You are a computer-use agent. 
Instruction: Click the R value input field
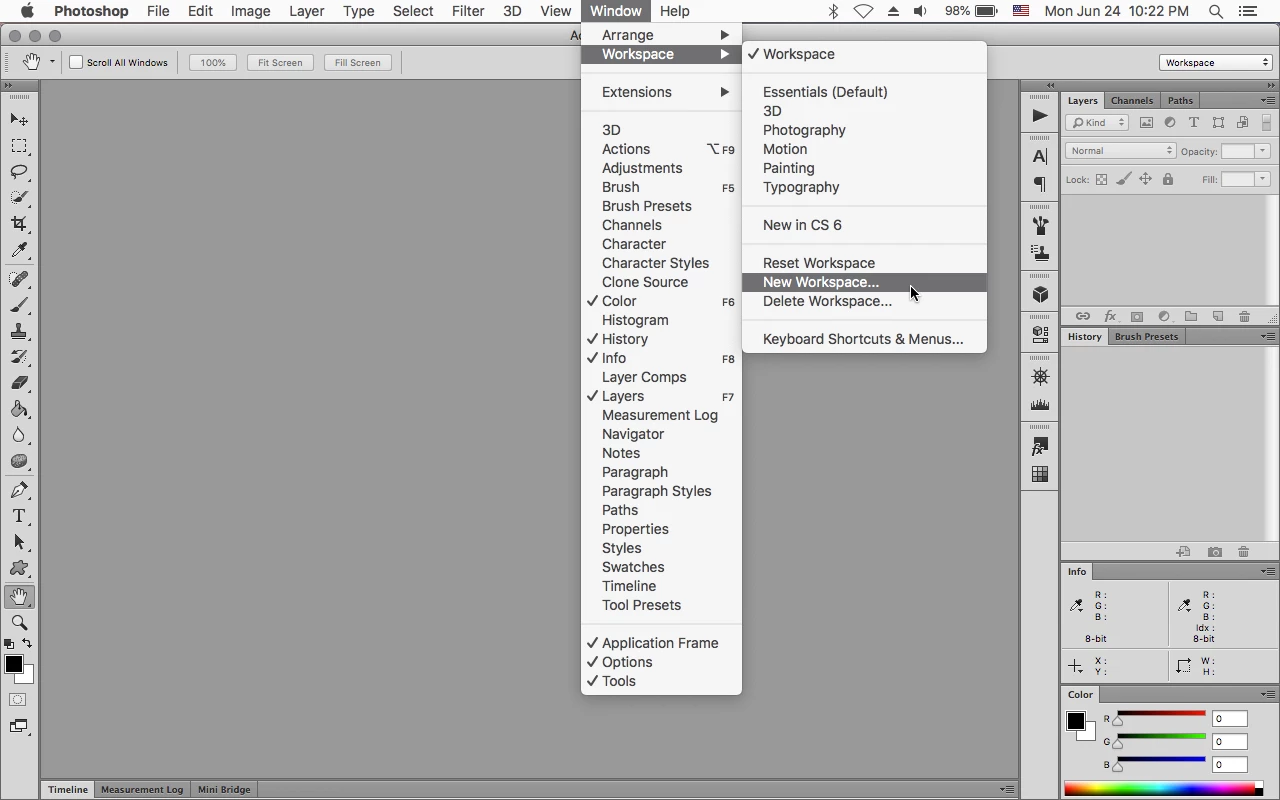(1230, 719)
